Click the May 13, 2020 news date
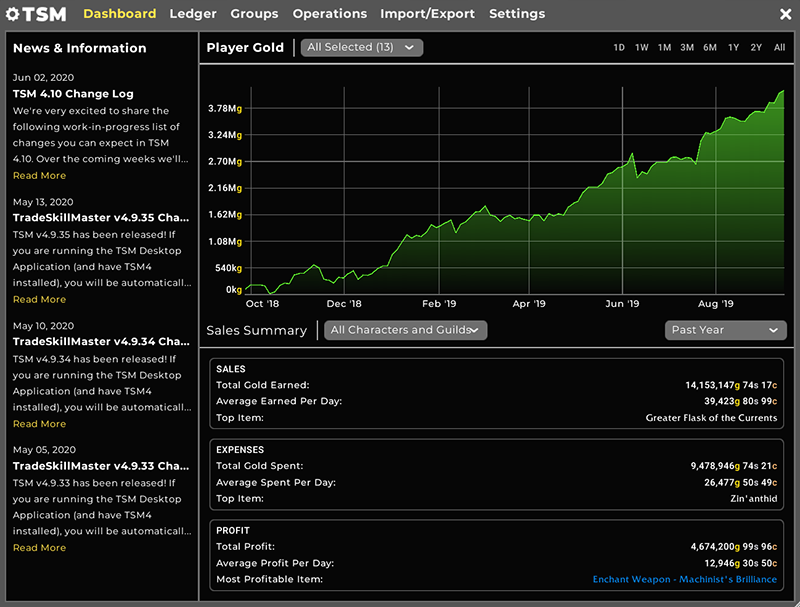800x607 pixels. (x=43, y=202)
